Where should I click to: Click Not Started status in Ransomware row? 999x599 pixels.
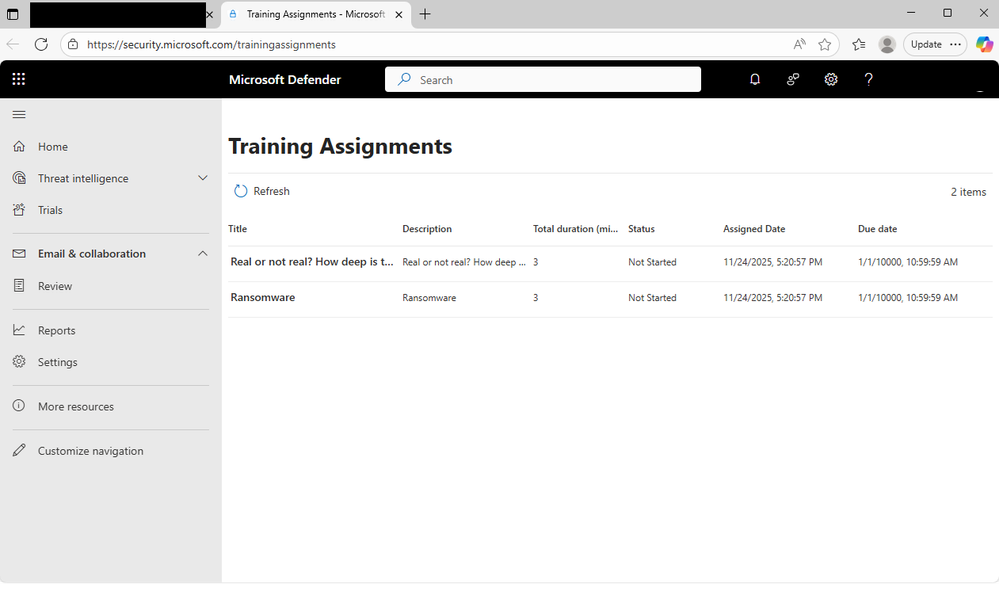click(x=652, y=298)
